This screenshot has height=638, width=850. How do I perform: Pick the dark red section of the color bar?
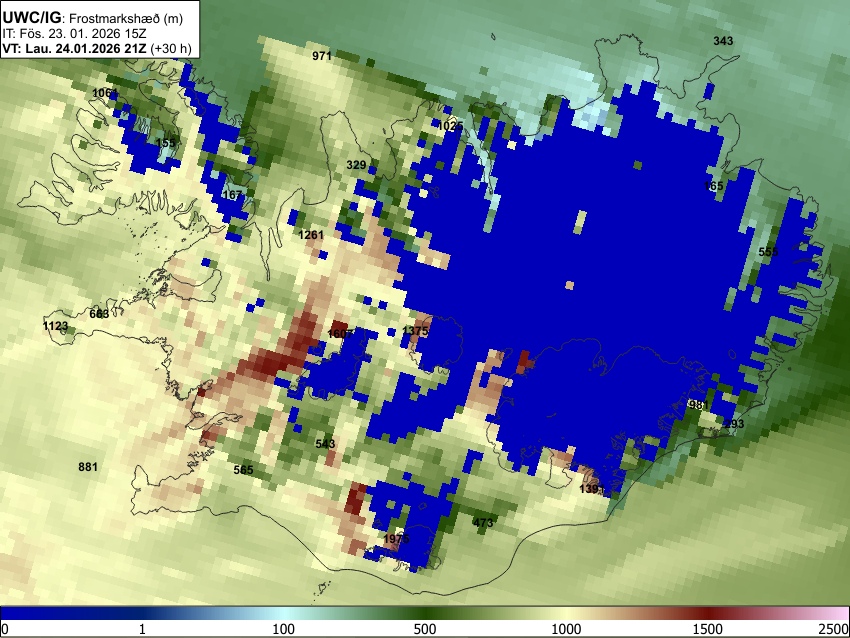[x=708, y=614]
